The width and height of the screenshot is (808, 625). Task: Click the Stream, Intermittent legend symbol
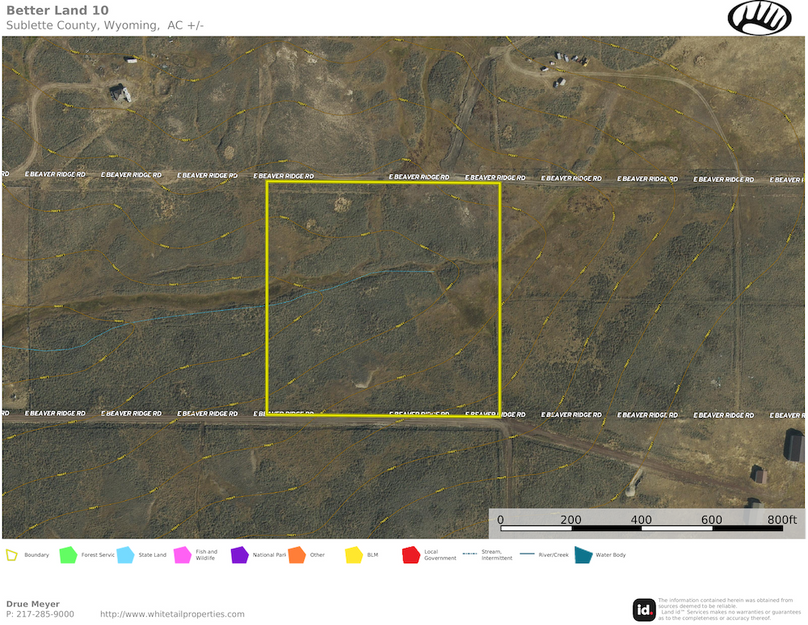pyautogui.click(x=468, y=554)
